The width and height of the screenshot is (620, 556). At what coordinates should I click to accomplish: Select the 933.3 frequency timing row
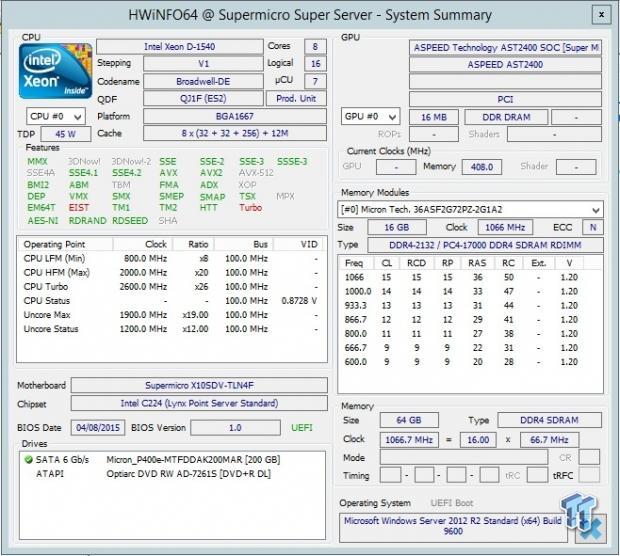click(x=470, y=306)
